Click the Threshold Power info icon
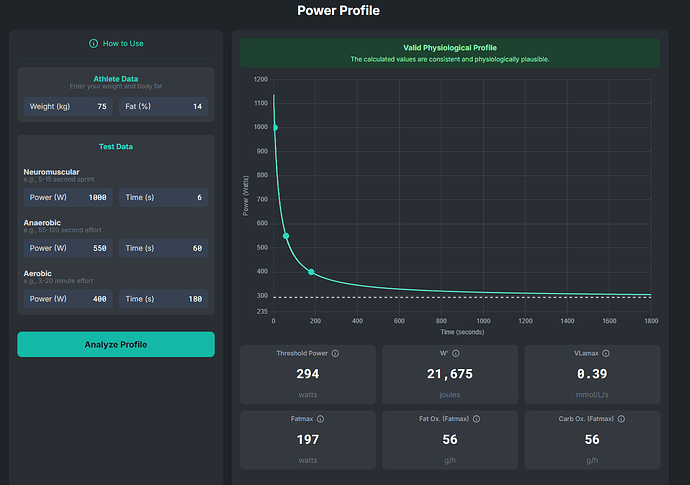The height and width of the screenshot is (485, 690). click(x=335, y=353)
